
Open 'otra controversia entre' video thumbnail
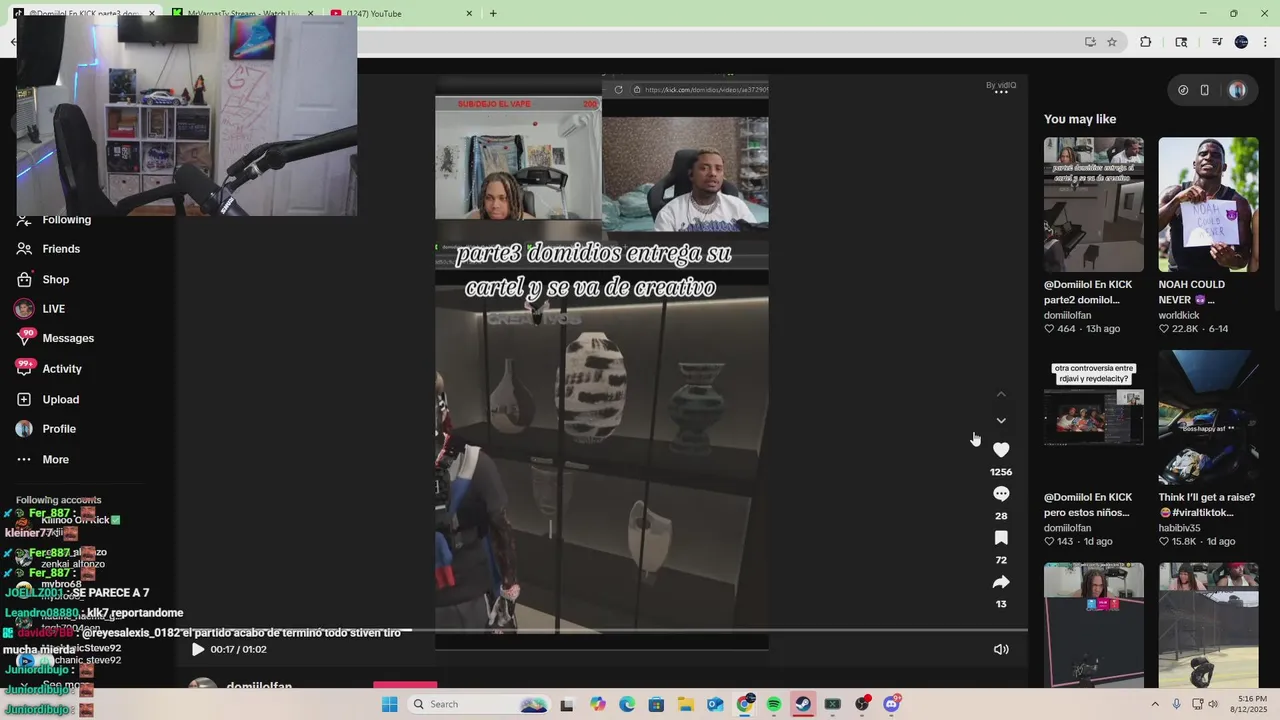pyautogui.click(x=1094, y=417)
